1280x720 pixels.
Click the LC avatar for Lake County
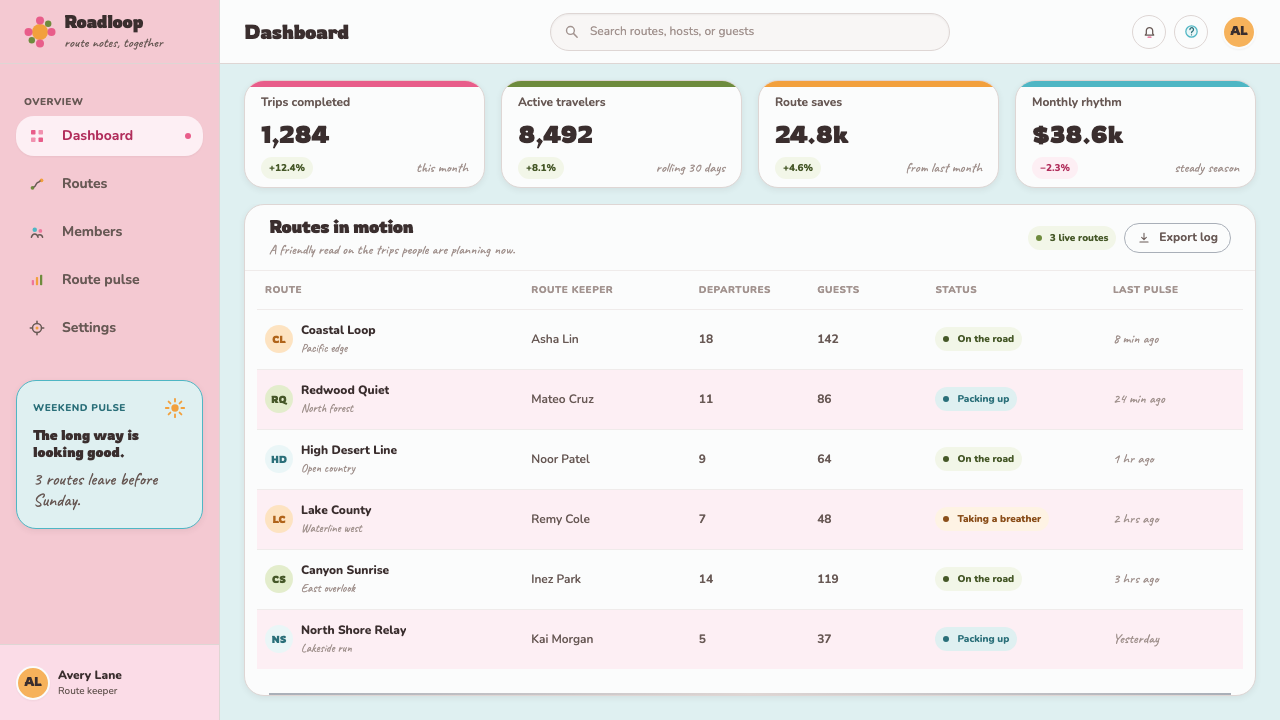pos(279,519)
